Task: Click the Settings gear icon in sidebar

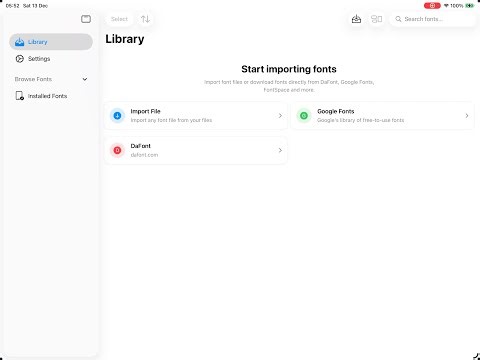Action: 20,59
